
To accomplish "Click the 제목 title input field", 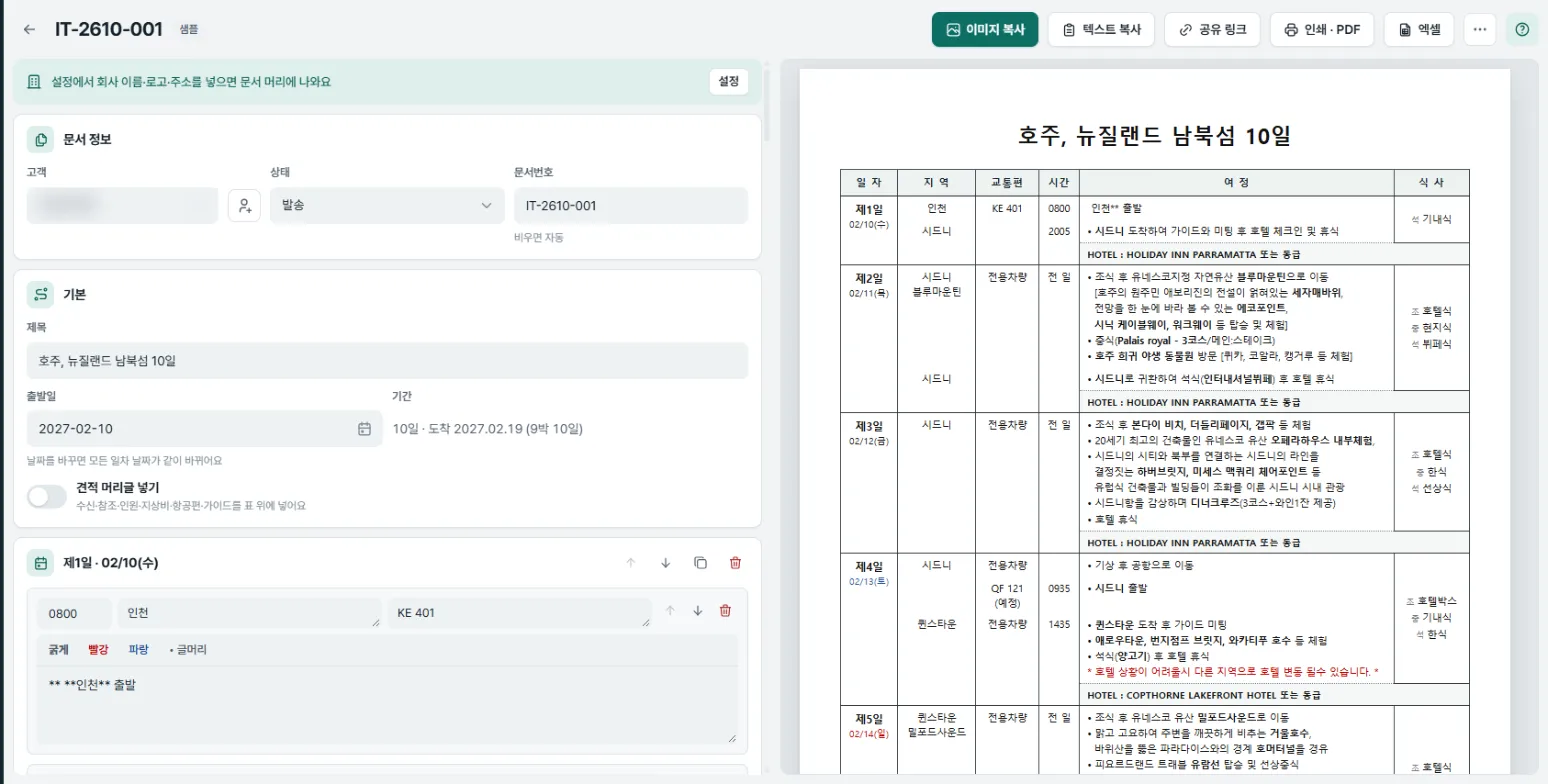I will pyautogui.click(x=387, y=360).
